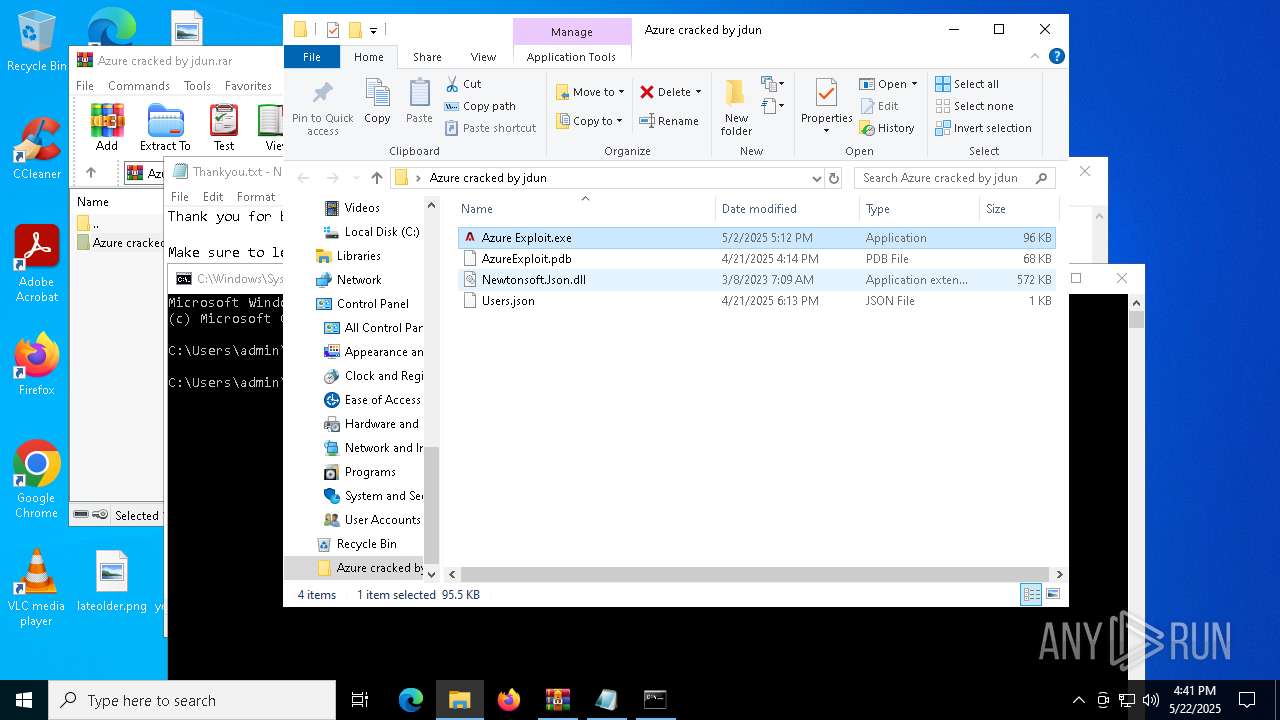Open the Move to dropdown
Image resolution: width=1280 pixels, height=720 pixels.
(590, 92)
